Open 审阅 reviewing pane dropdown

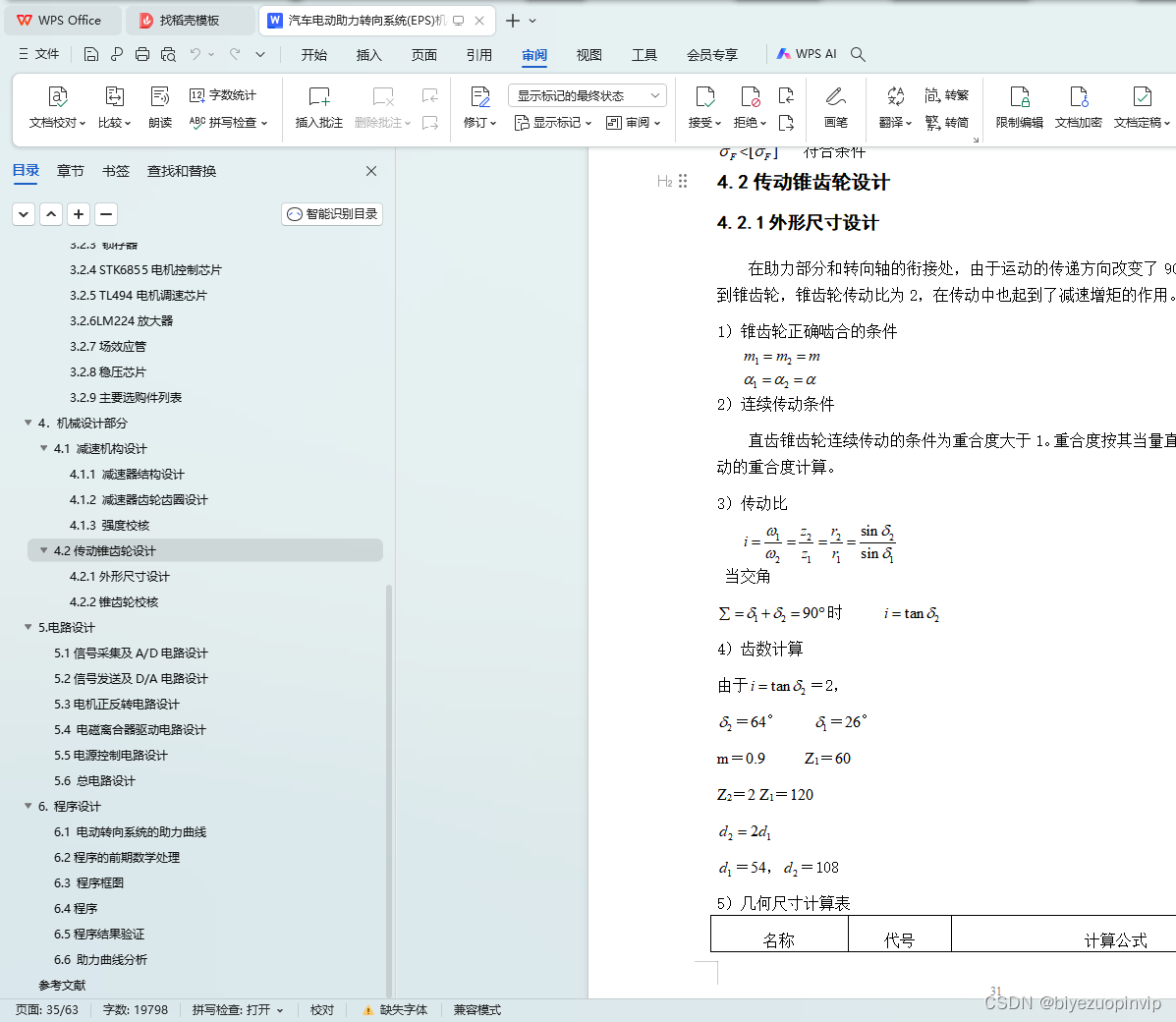633,122
